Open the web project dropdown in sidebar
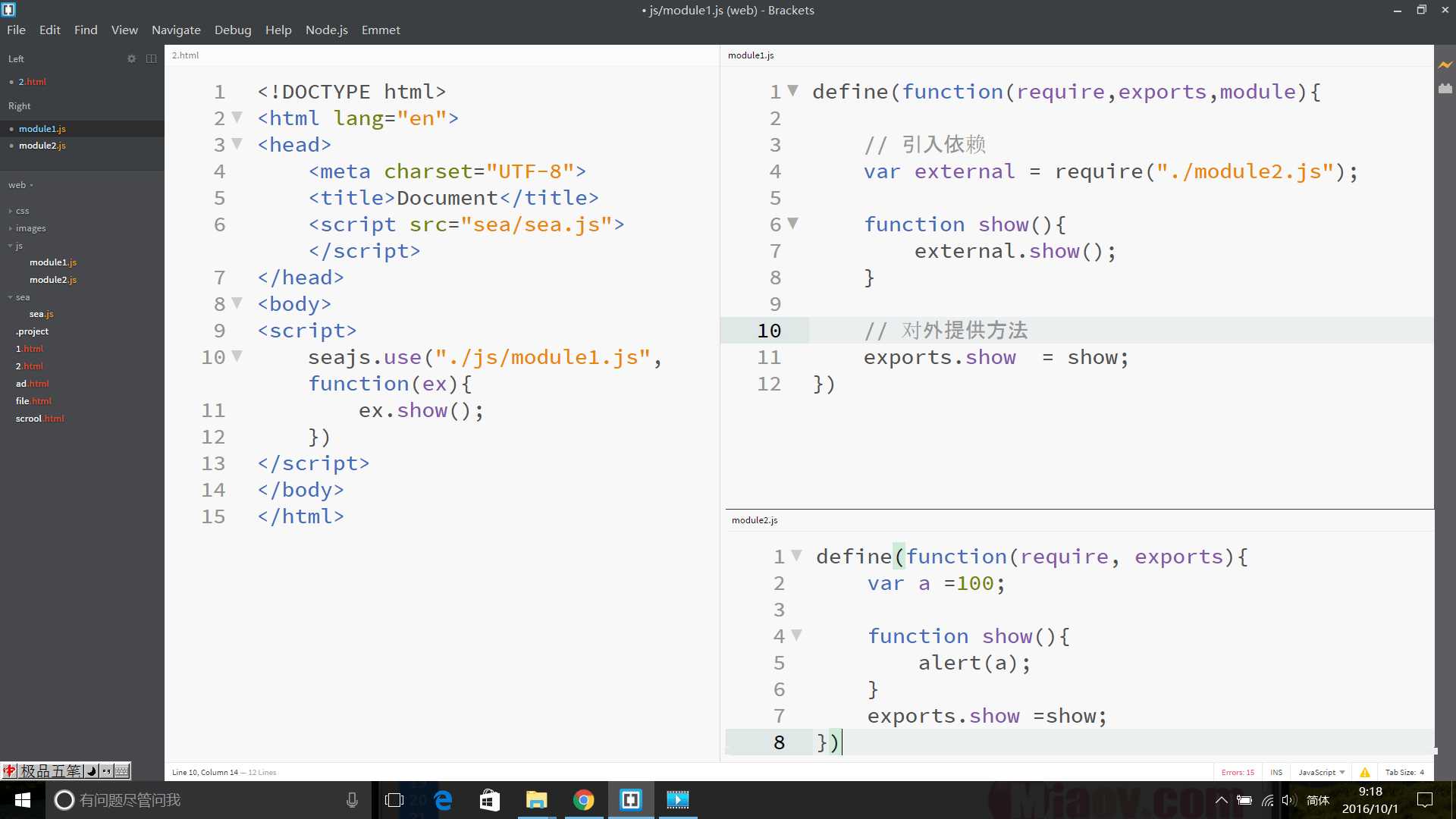Image resolution: width=1456 pixels, height=819 pixels. [20, 185]
